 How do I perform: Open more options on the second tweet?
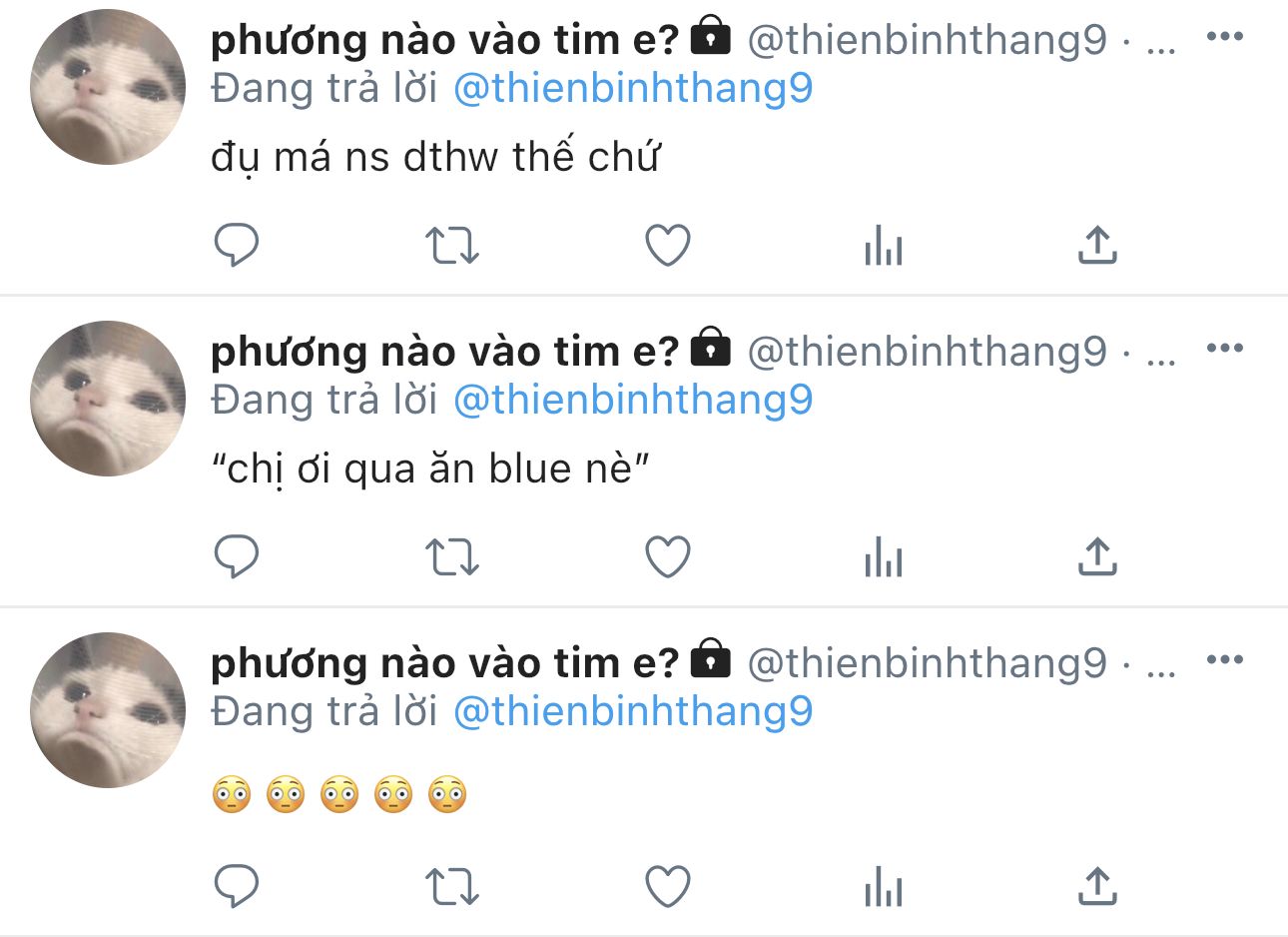pyautogui.click(x=1225, y=349)
